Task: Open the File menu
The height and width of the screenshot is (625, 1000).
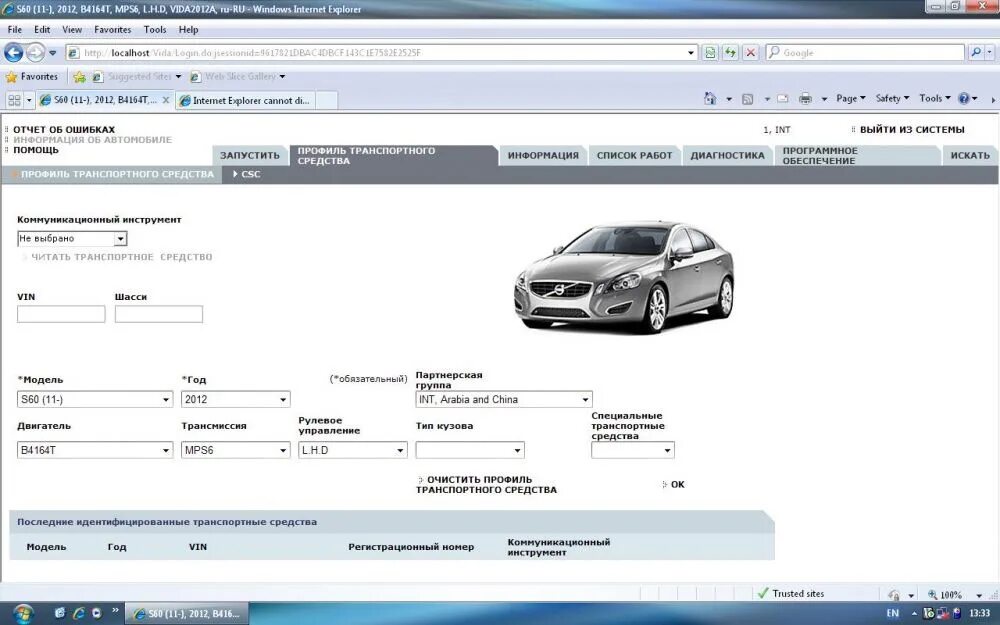Action: 15,29
